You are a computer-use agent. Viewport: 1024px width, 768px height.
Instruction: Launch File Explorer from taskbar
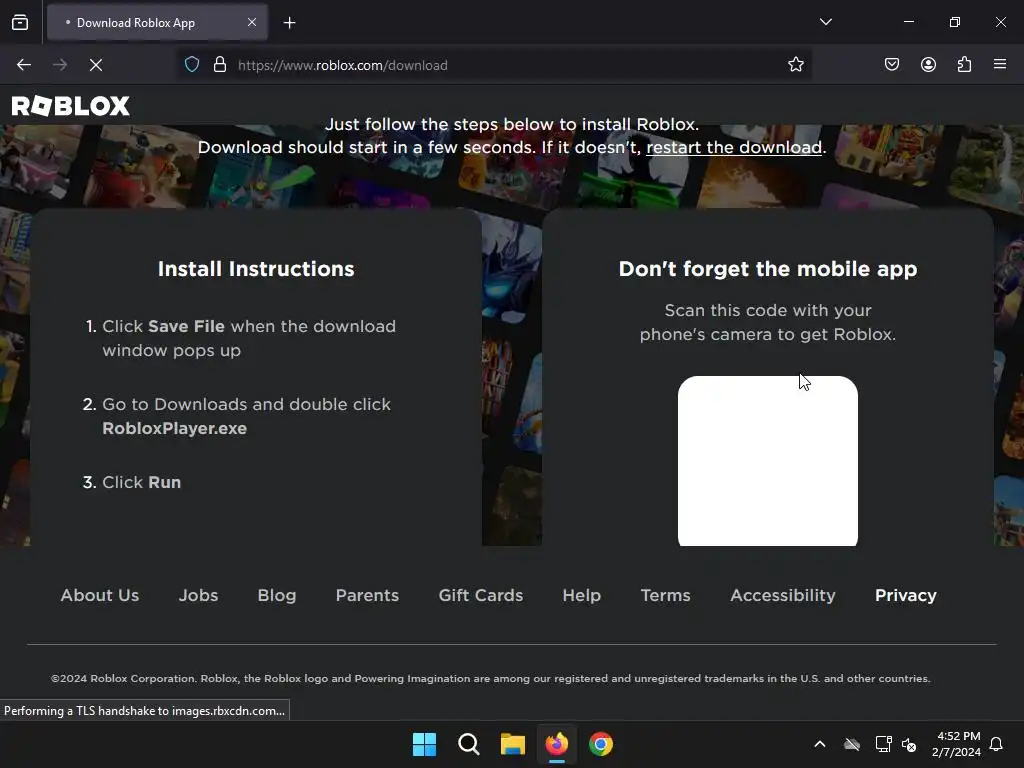pos(513,744)
